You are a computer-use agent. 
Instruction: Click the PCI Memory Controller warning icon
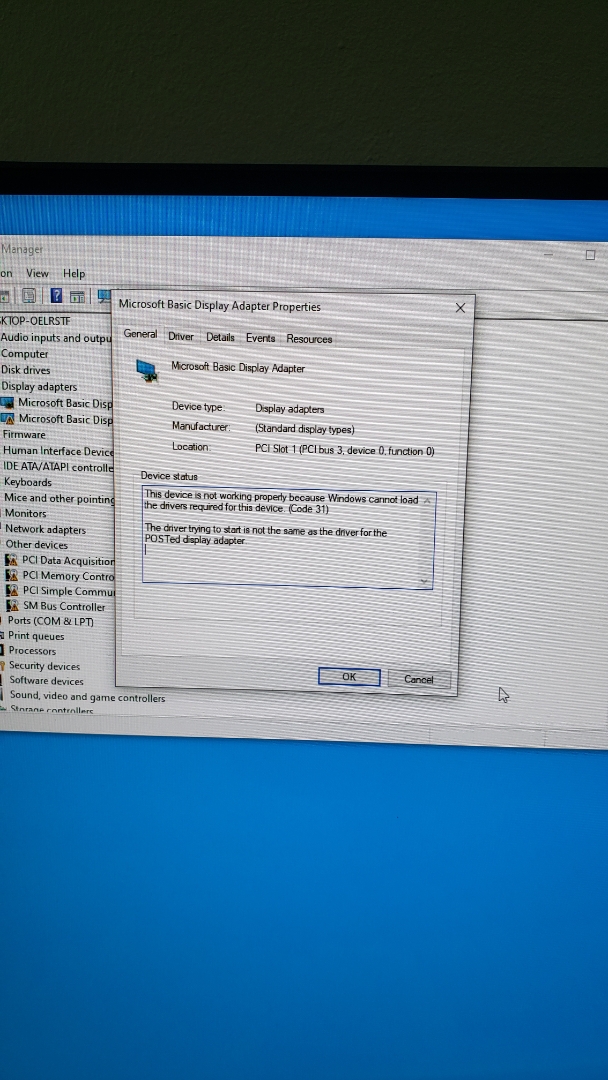pos(12,575)
